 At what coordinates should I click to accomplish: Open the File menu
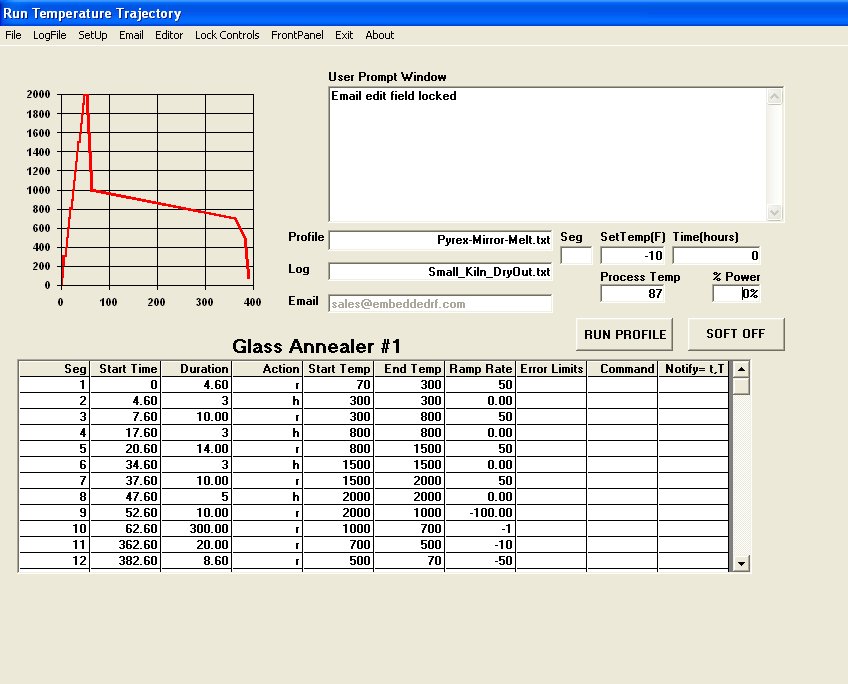coord(13,35)
